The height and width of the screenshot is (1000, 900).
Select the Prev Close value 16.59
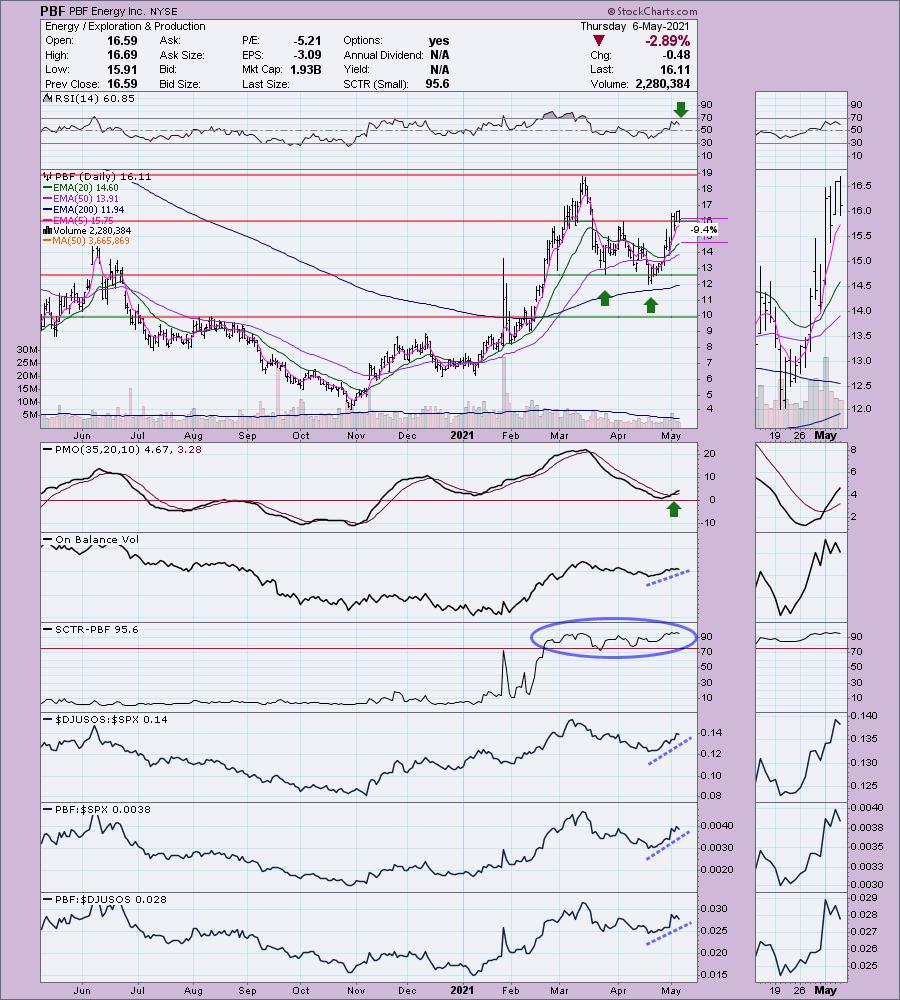[x=122, y=84]
